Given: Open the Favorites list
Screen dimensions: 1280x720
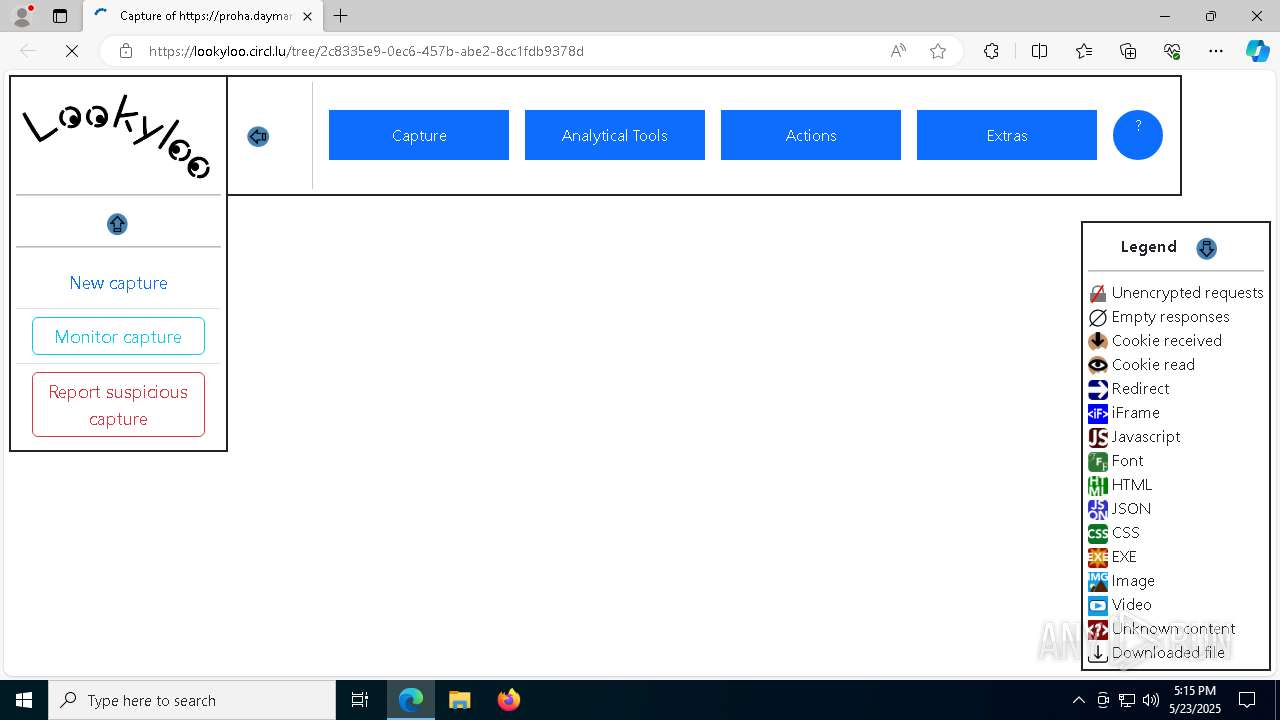Looking at the screenshot, I should click(1084, 51).
